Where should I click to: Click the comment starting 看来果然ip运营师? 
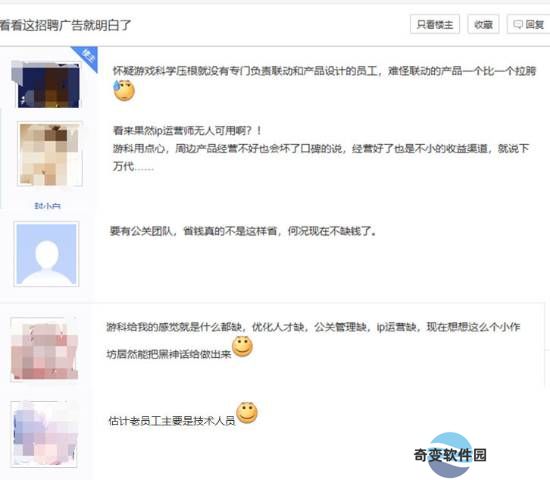[321, 148]
